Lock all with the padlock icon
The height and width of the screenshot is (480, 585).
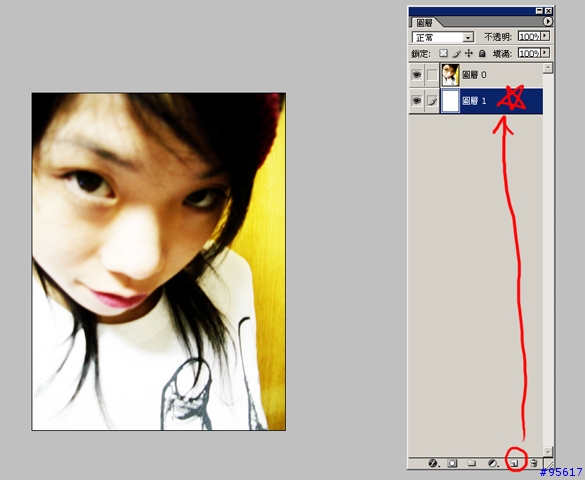coord(482,53)
